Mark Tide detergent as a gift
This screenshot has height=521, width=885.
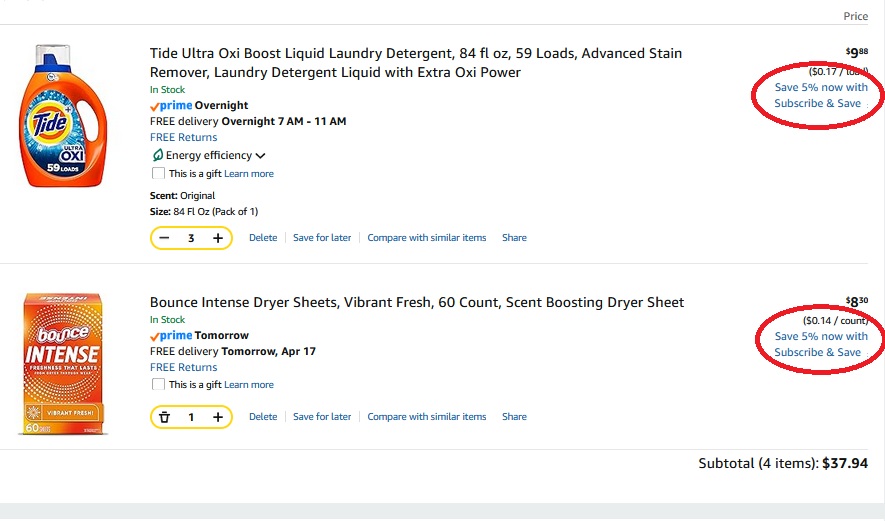158,174
